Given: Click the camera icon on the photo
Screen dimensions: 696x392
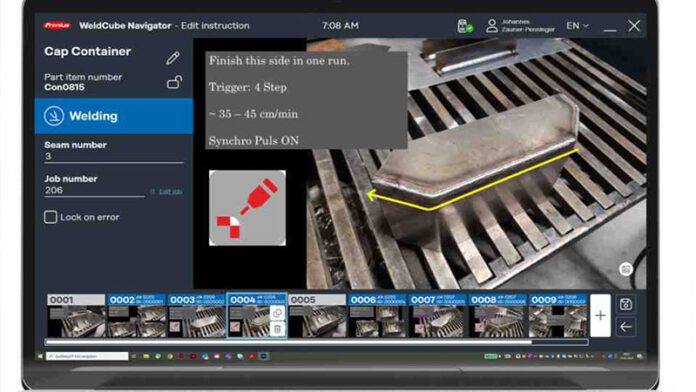Looking at the screenshot, I should point(626,269).
